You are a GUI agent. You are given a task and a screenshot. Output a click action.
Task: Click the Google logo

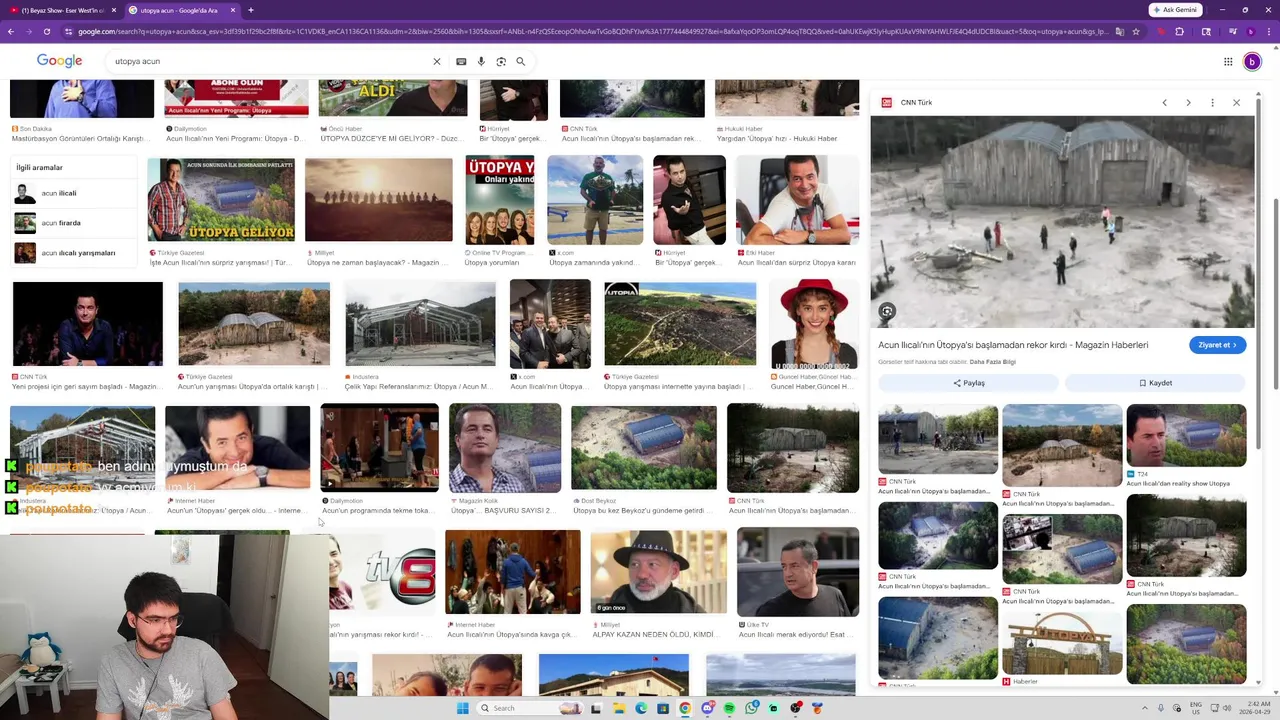click(59, 61)
